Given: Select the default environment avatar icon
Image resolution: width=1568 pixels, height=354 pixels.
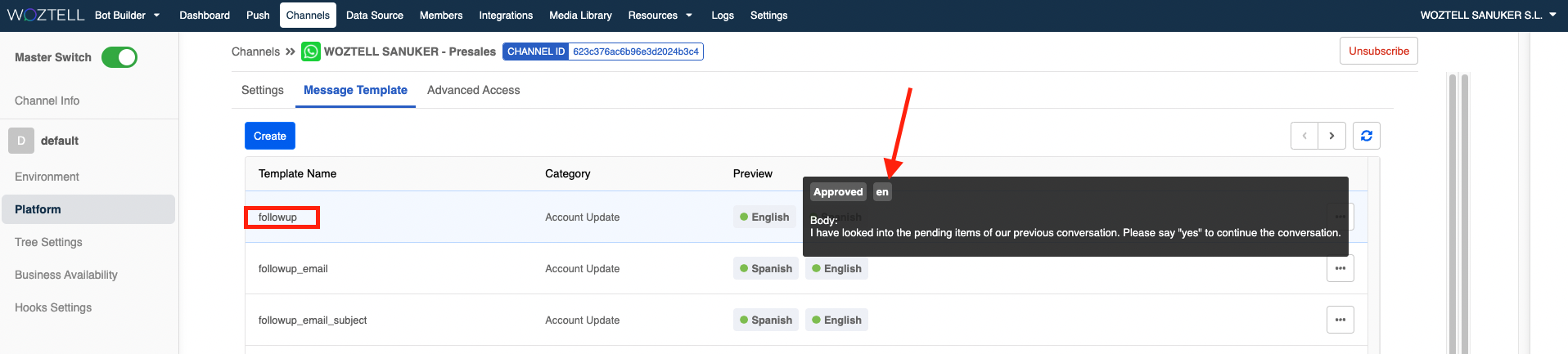Looking at the screenshot, I should coord(21,141).
